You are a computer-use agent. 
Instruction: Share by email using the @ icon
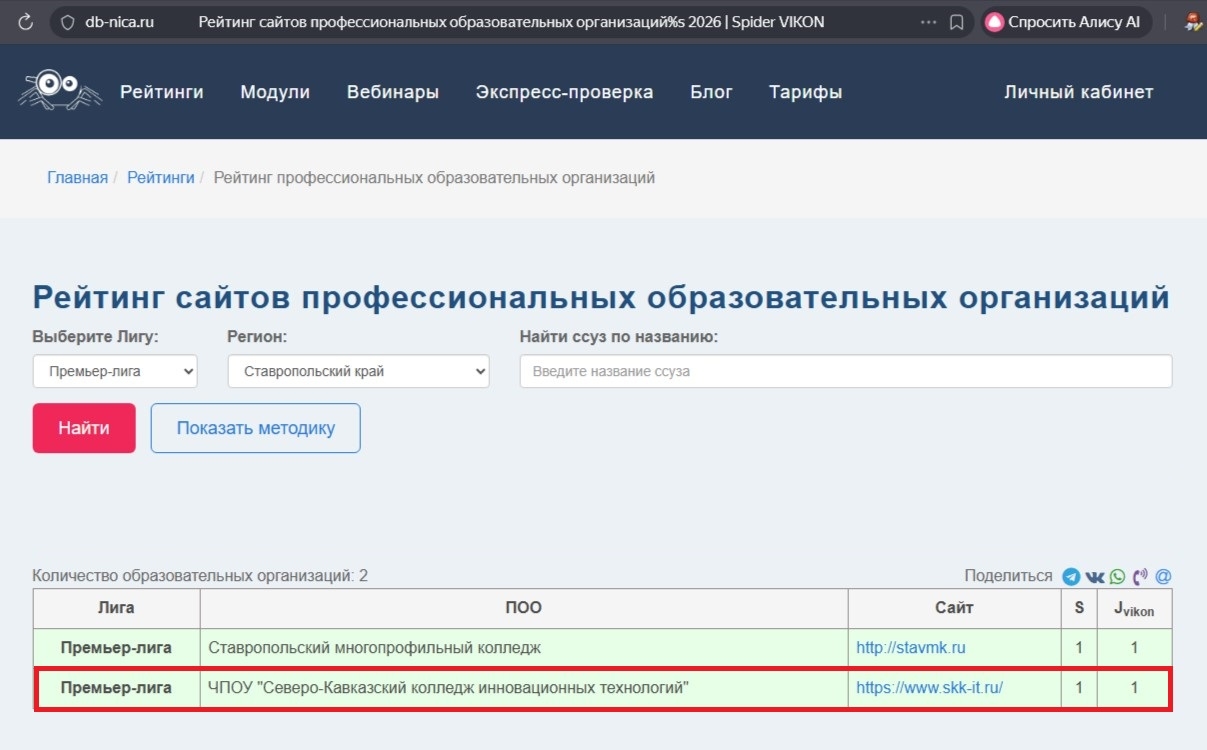(x=1163, y=577)
